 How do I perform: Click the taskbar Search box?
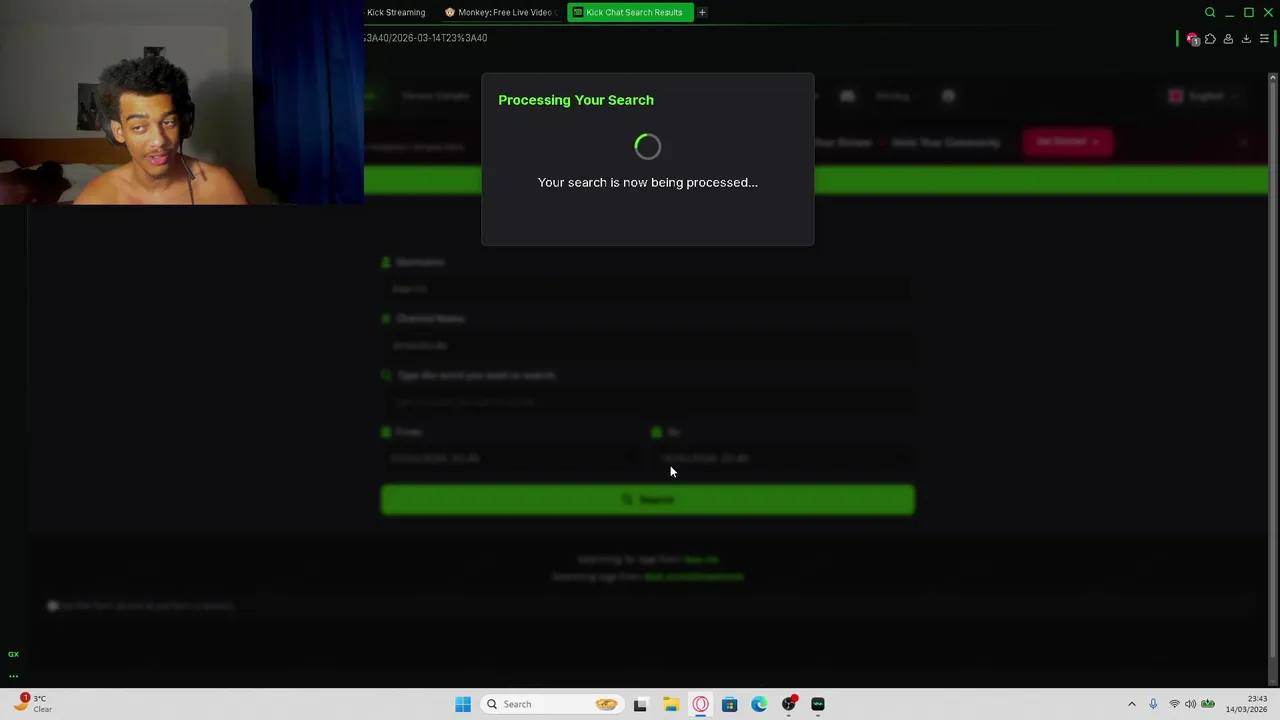pos(550,704)
